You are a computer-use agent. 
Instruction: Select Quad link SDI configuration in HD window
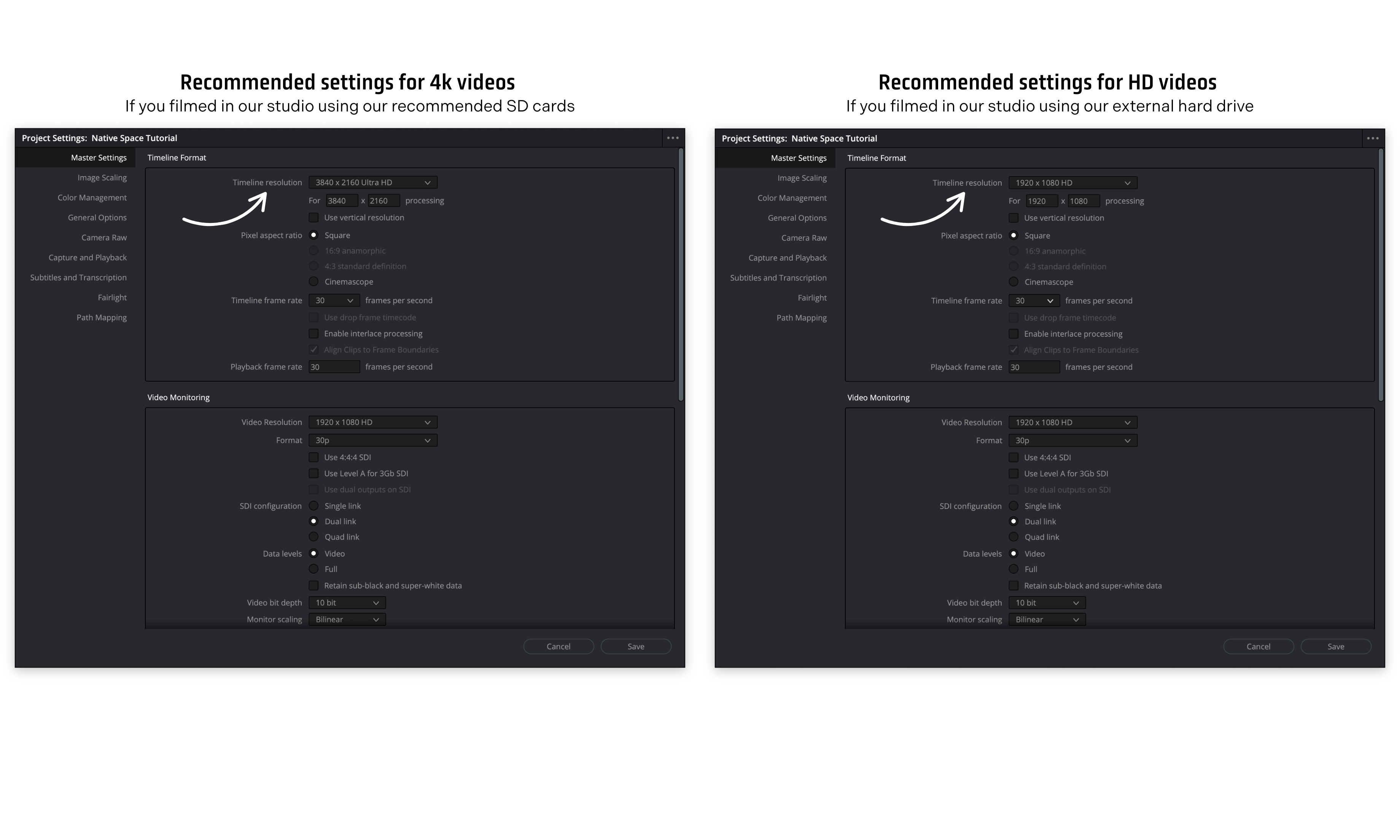[x=1013, y=537]
